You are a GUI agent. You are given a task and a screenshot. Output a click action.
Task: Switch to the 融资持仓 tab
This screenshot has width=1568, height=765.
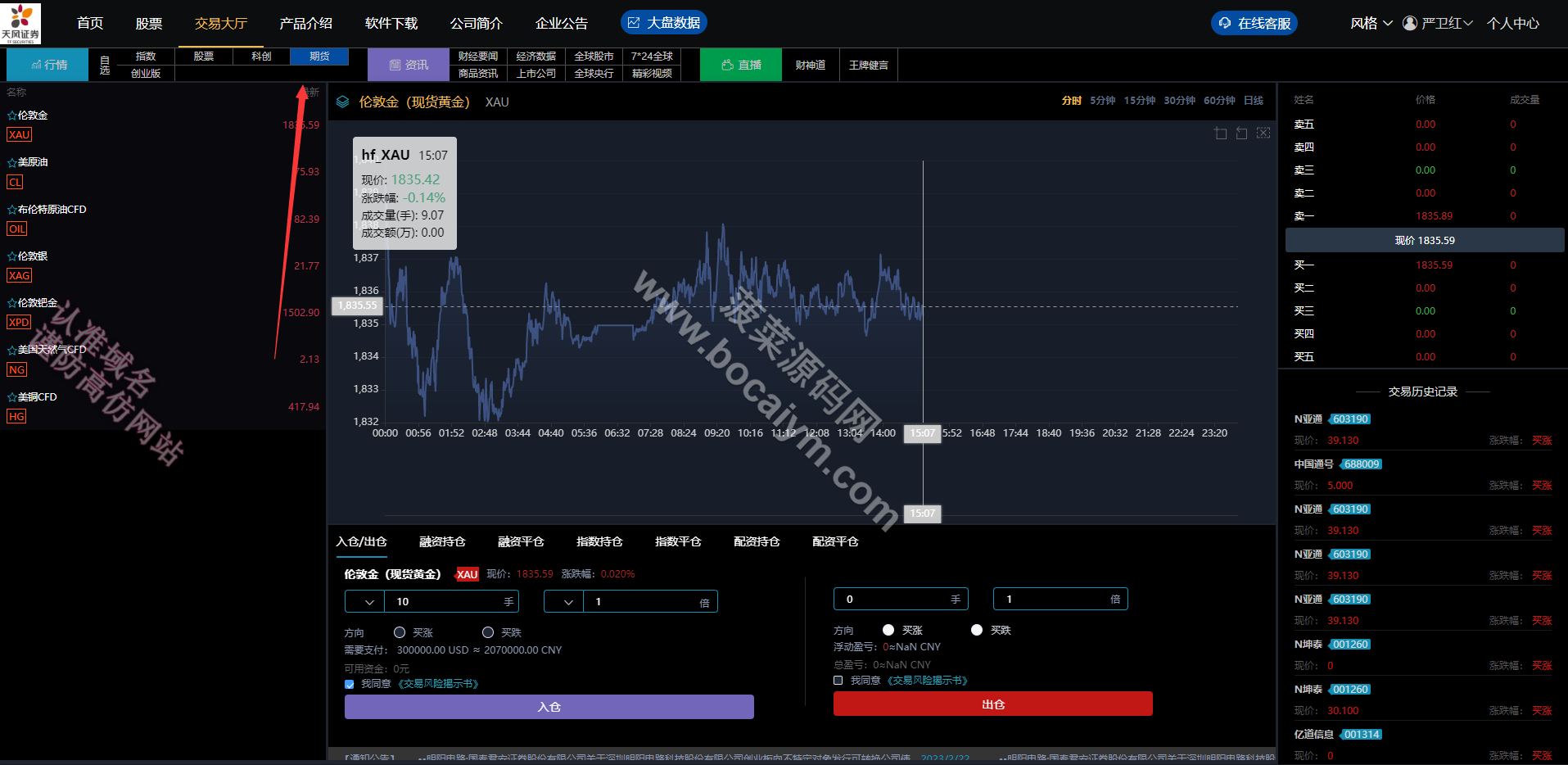click(442, 541)
